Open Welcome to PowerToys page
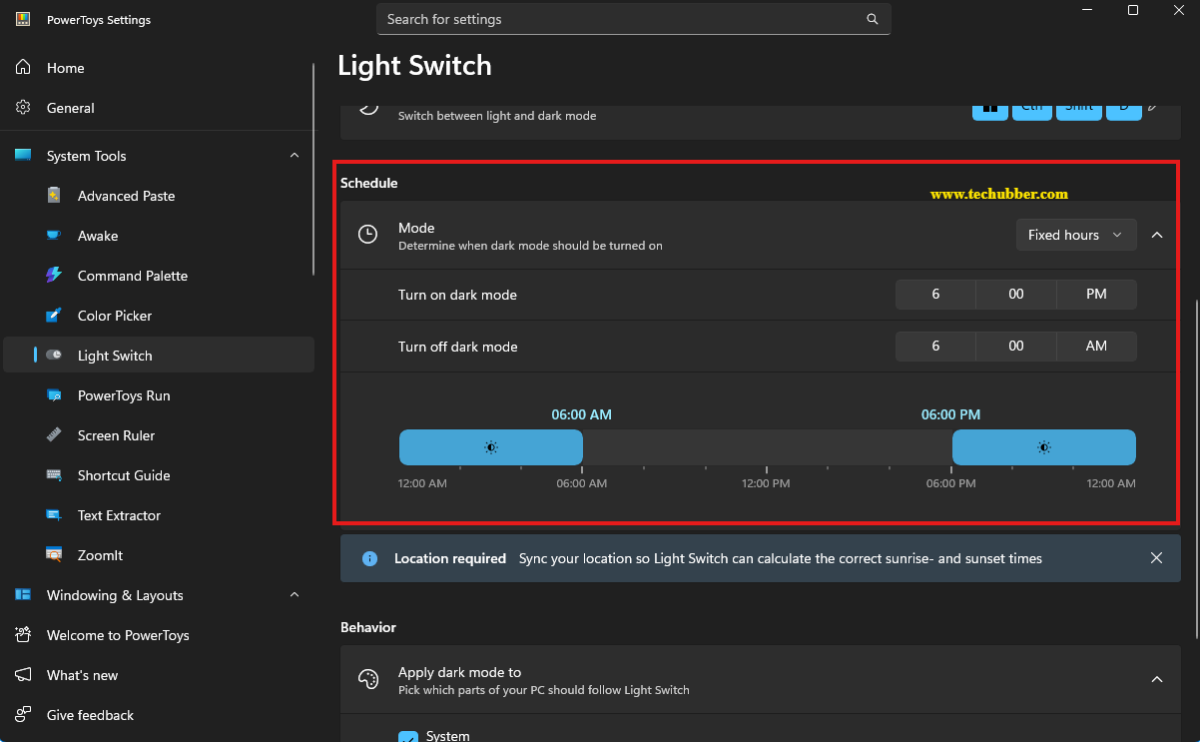 [159, 635]
